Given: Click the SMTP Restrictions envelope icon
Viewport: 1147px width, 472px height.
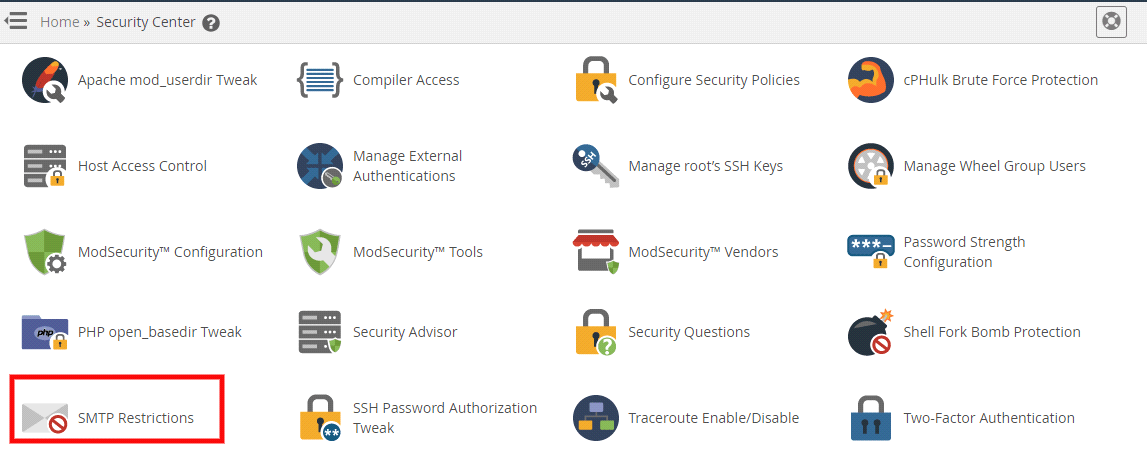Looking at the screenshot, I should tap(44, 418).
